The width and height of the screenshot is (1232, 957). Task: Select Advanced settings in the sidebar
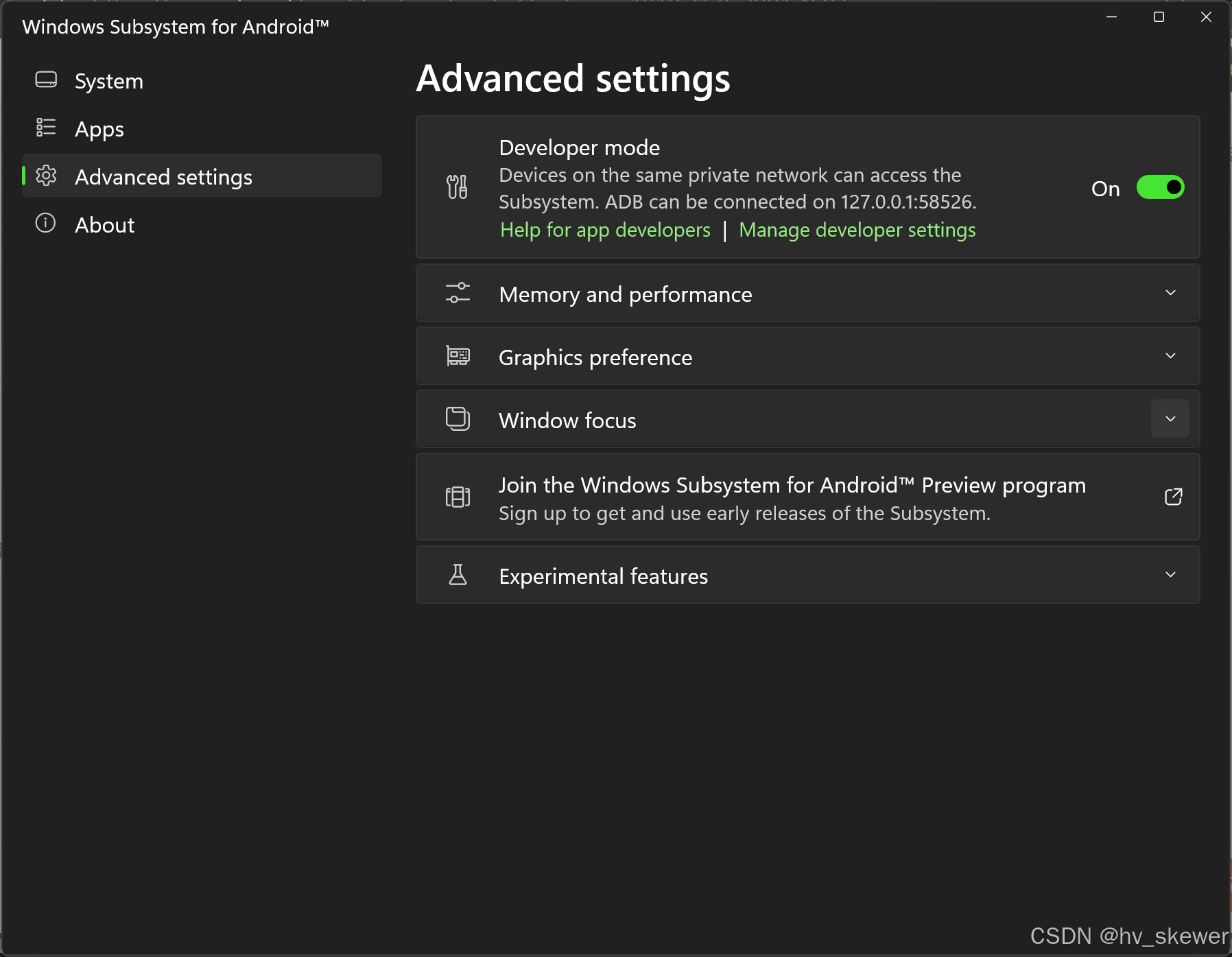[x=202, y=176]
